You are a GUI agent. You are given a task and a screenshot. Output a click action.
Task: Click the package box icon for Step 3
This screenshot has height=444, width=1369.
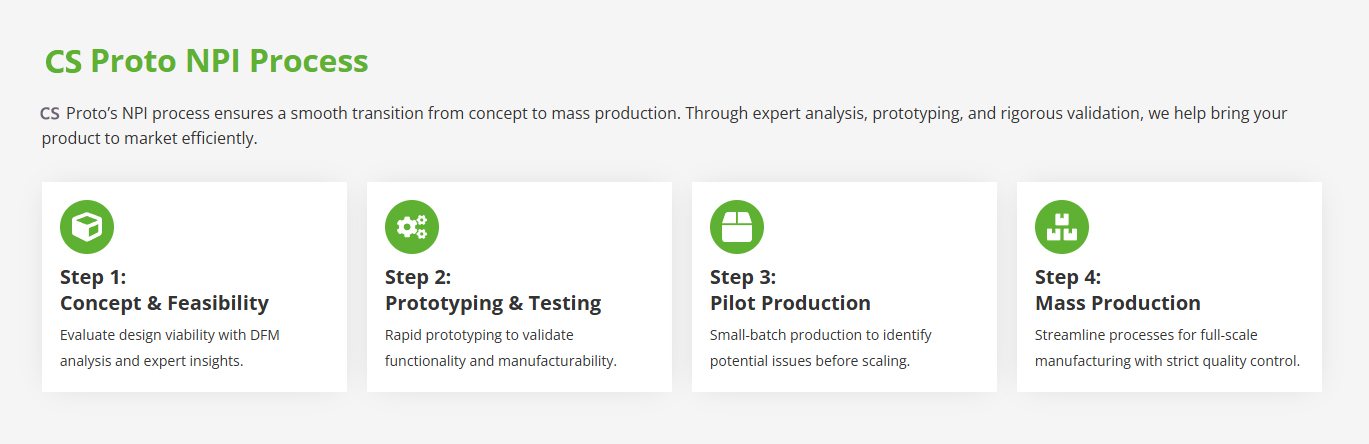(737, 227)
